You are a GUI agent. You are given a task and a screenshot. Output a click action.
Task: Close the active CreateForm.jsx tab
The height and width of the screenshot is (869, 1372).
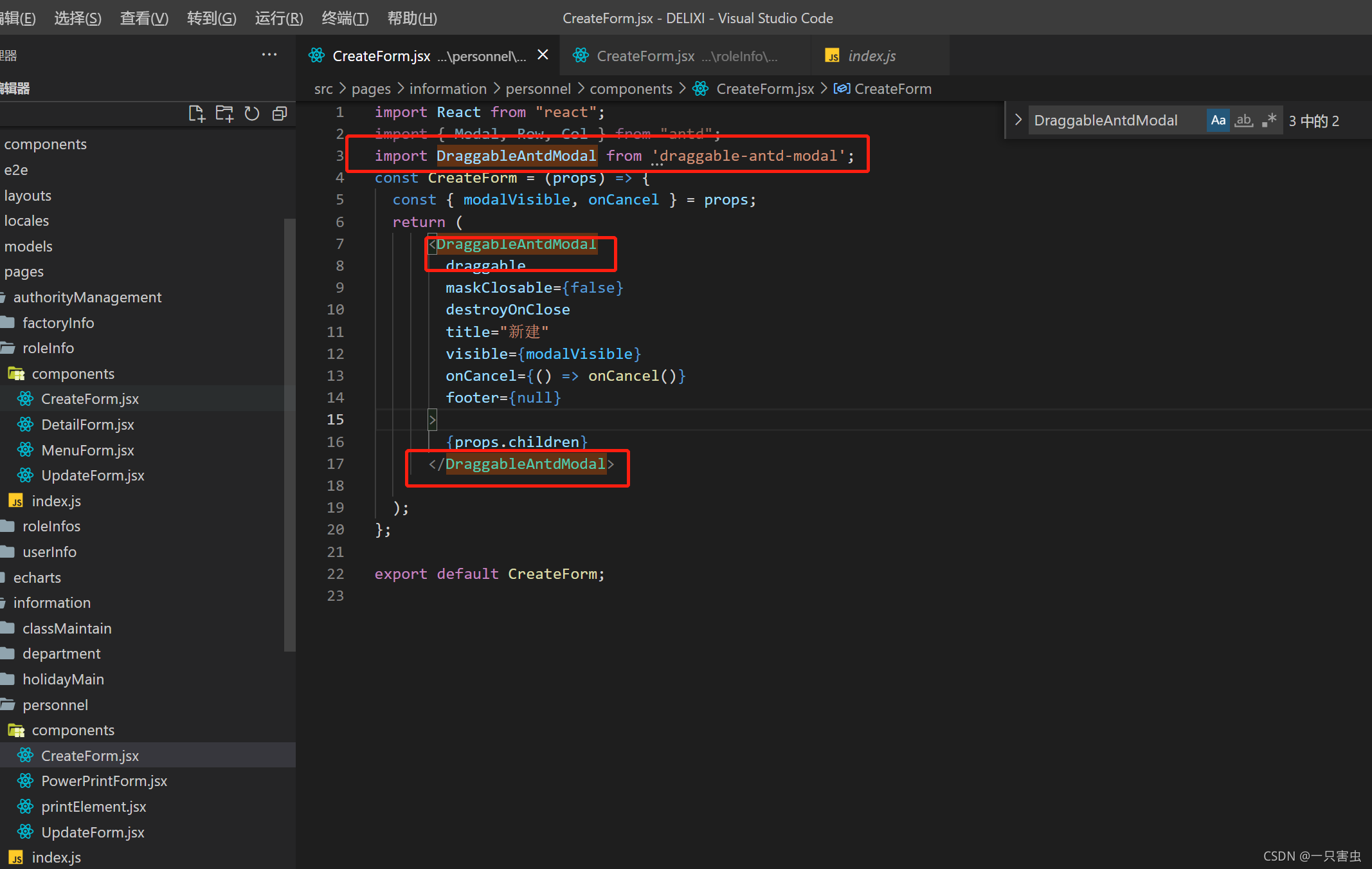click(543, 55)
